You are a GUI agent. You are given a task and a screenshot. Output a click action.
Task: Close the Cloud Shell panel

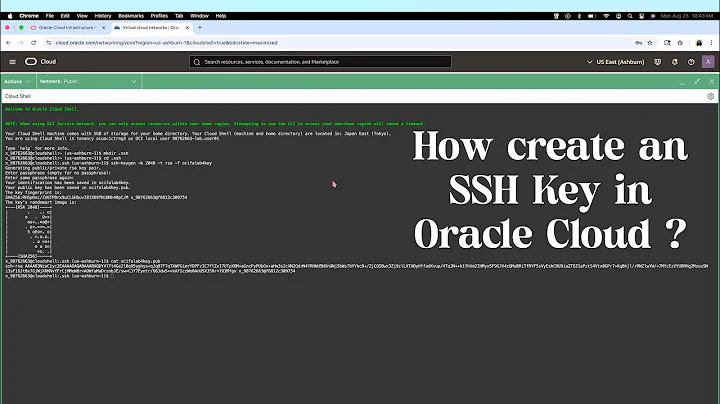tap(711, 81)
